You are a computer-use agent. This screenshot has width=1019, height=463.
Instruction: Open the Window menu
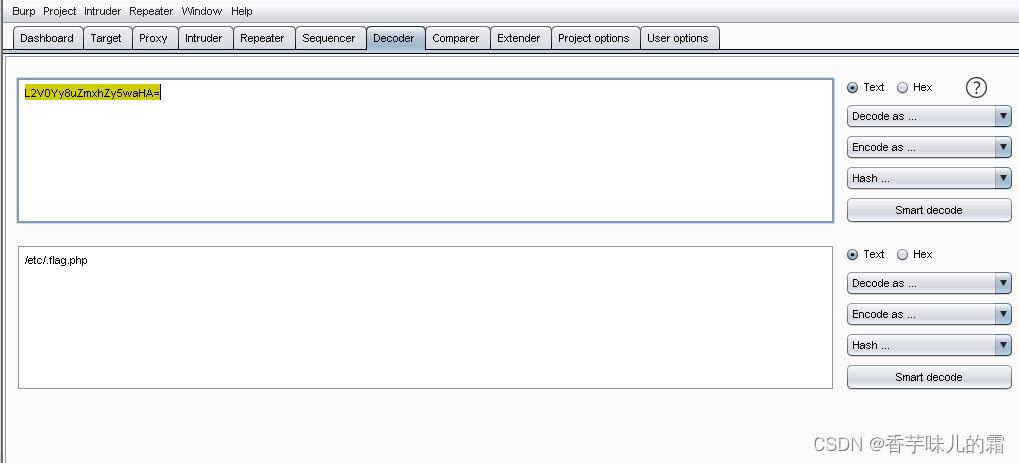point(202,11)
